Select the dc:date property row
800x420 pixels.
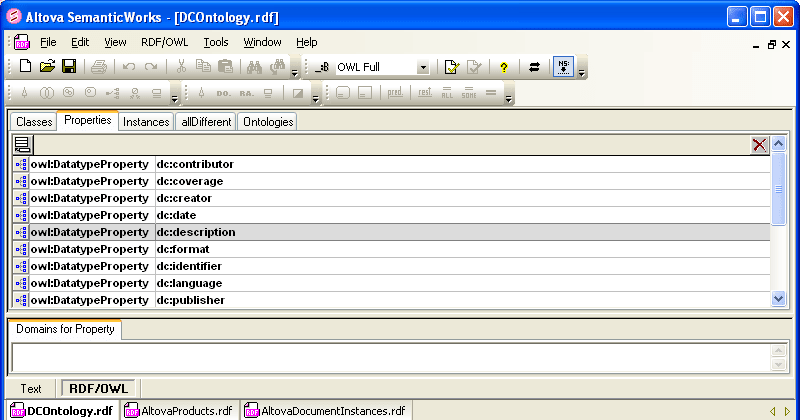[391, 215]
